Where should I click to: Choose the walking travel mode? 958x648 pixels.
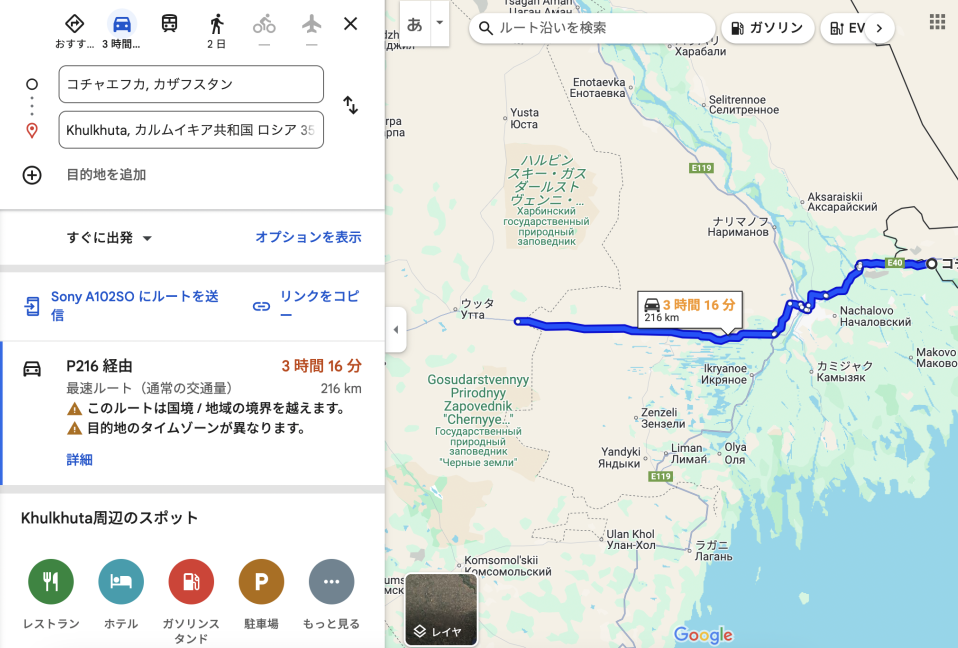[x=216, y=24]
